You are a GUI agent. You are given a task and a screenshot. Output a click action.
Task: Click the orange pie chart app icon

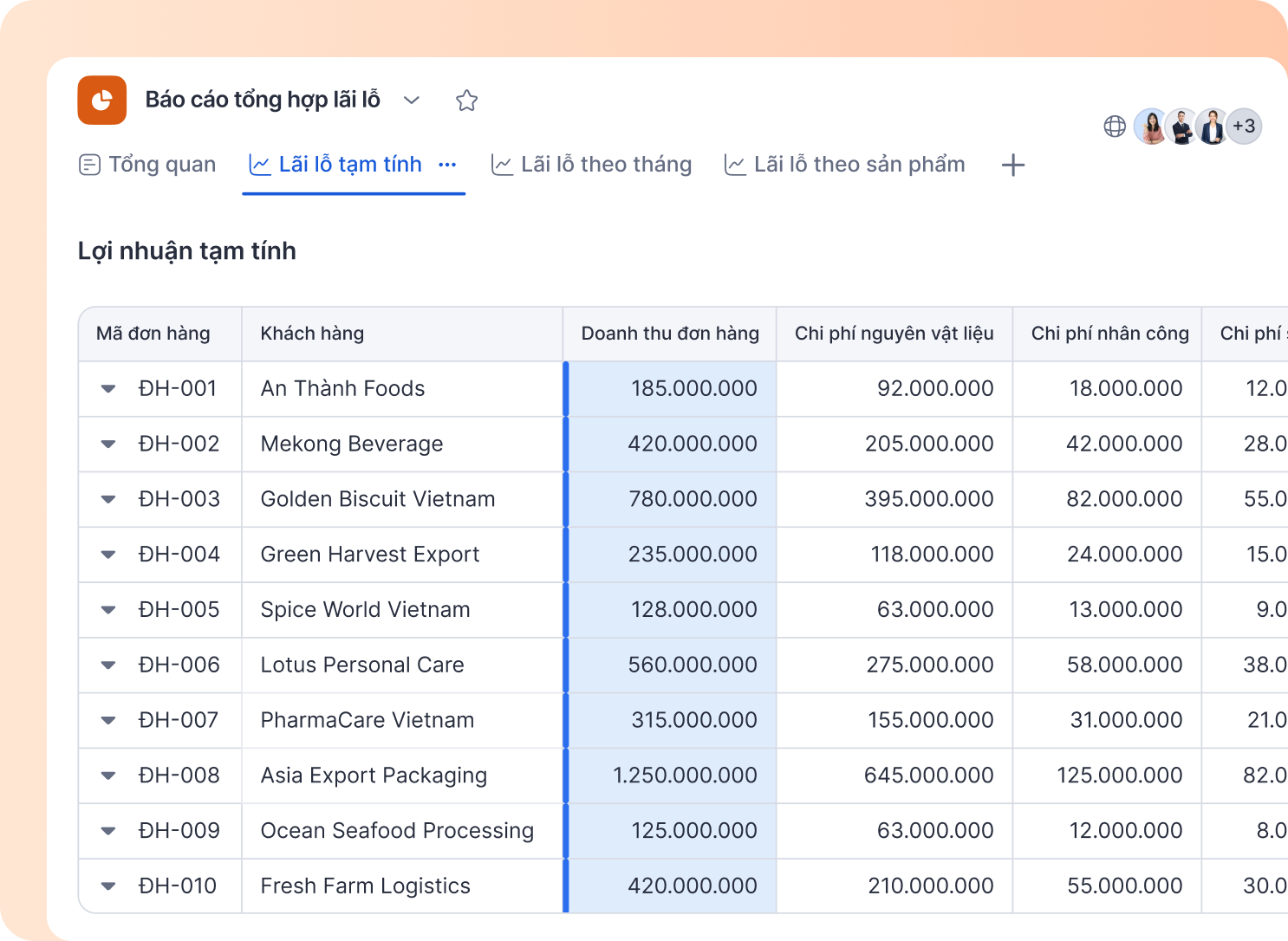click(x=102, y=101)
